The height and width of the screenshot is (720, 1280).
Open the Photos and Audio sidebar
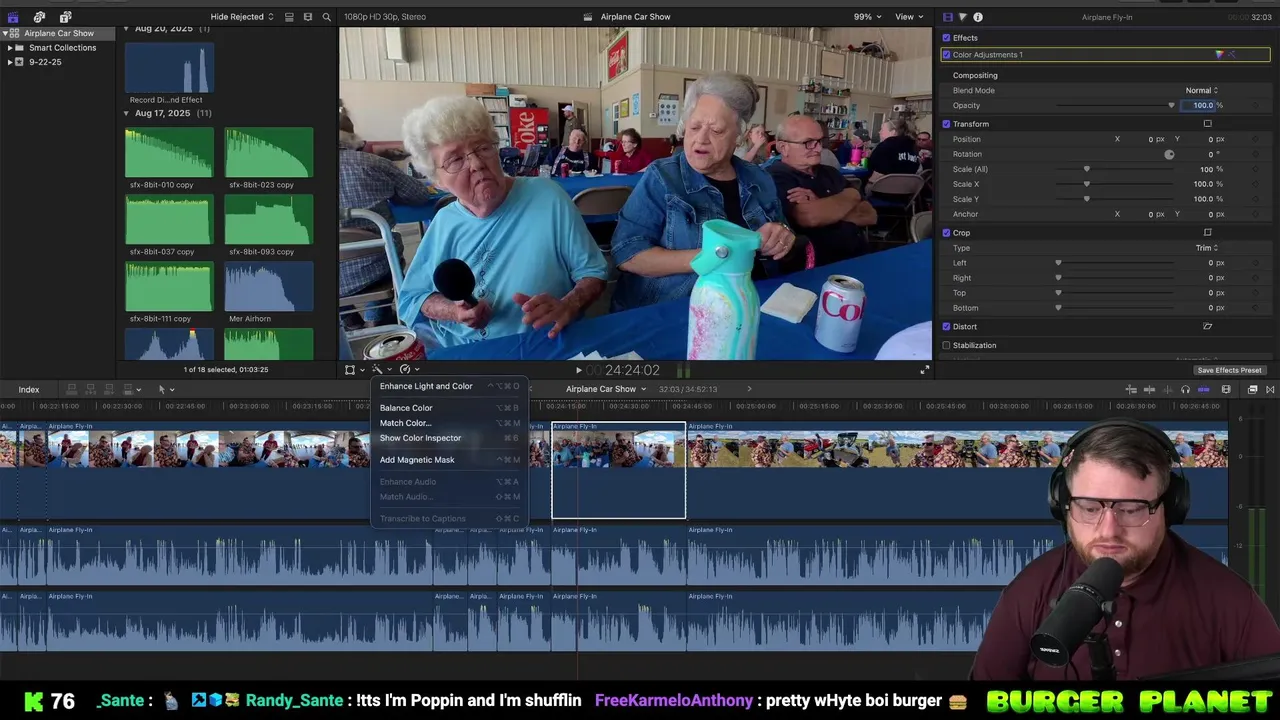(39, 17)
